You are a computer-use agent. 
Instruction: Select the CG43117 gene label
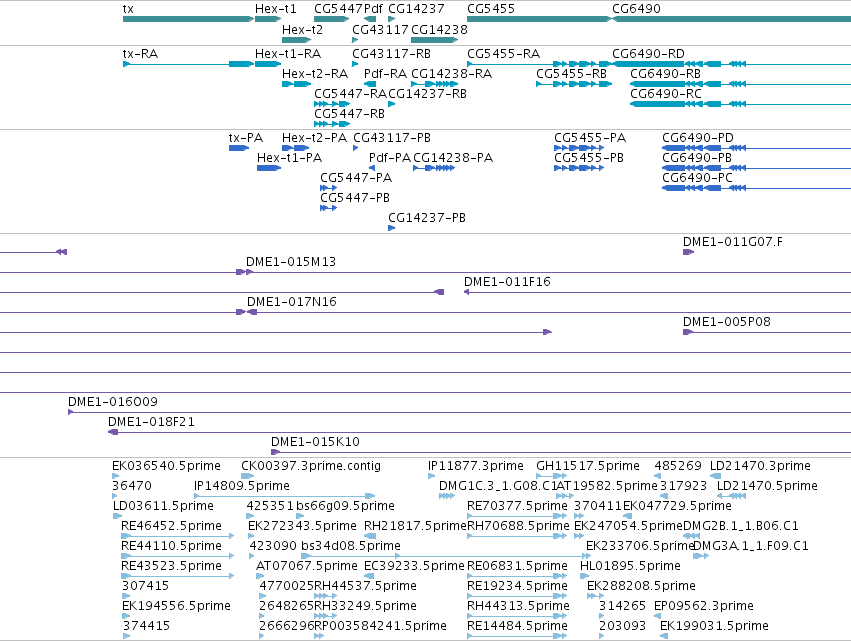(x=380, y=29)
